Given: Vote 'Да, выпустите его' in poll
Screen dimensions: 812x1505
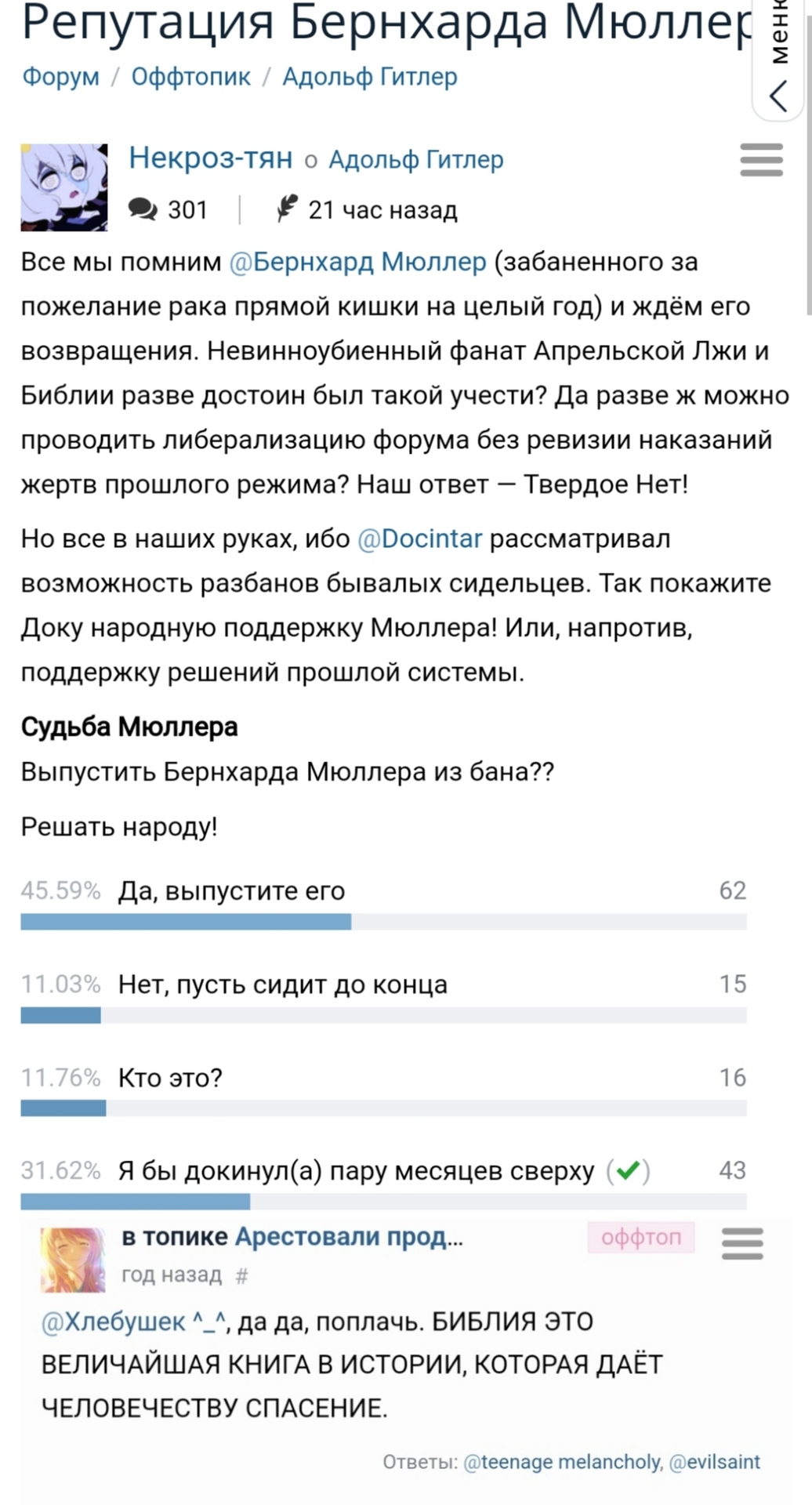Looking at the screenshot, I should coord(231,891).
